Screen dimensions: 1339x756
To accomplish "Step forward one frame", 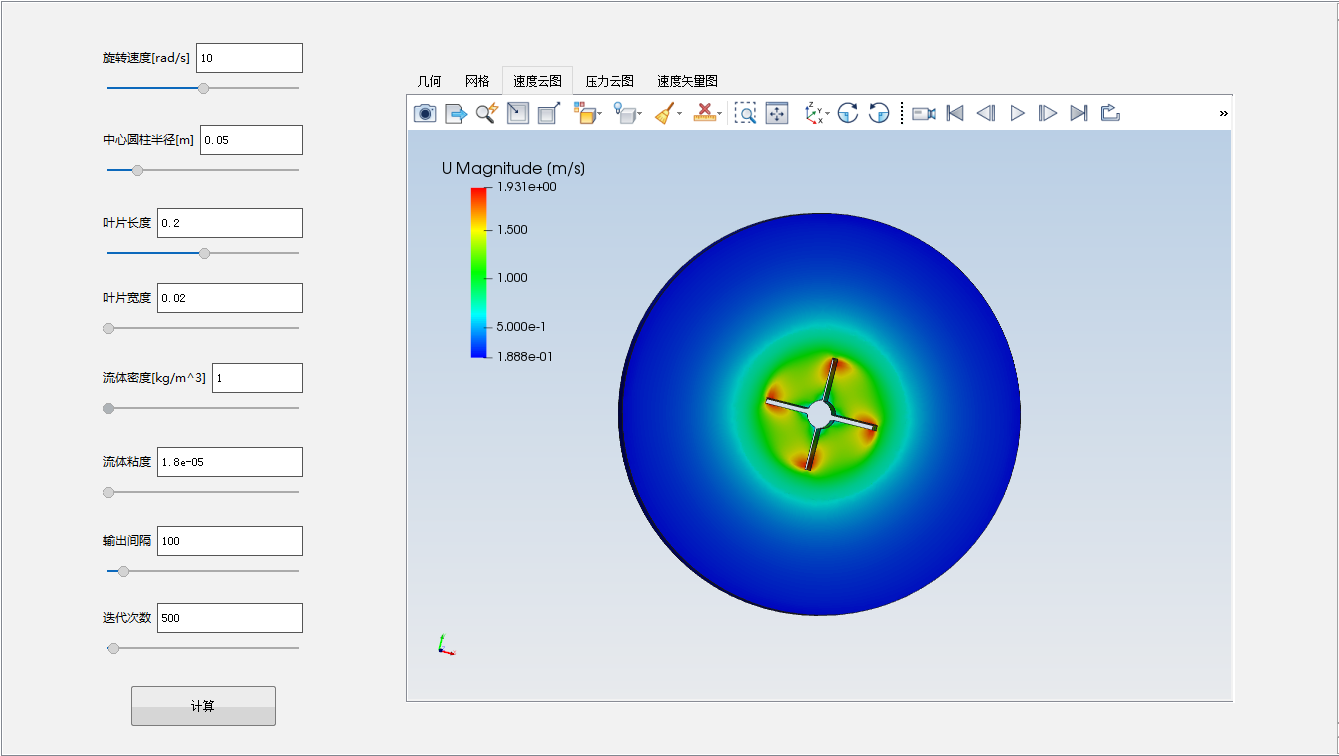I will point(1048,113).
